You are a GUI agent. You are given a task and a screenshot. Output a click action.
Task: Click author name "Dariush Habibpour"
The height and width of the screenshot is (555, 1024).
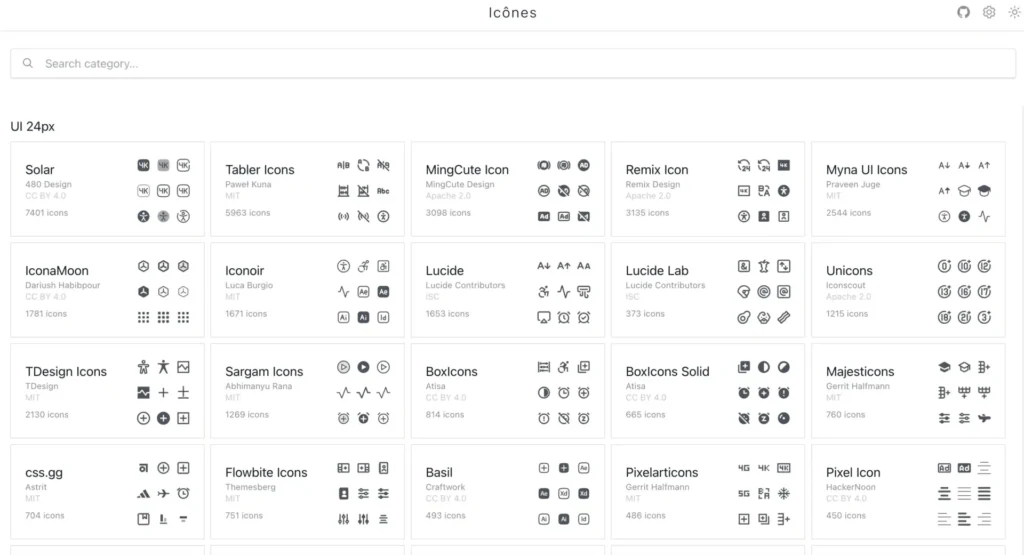(63, 285)
